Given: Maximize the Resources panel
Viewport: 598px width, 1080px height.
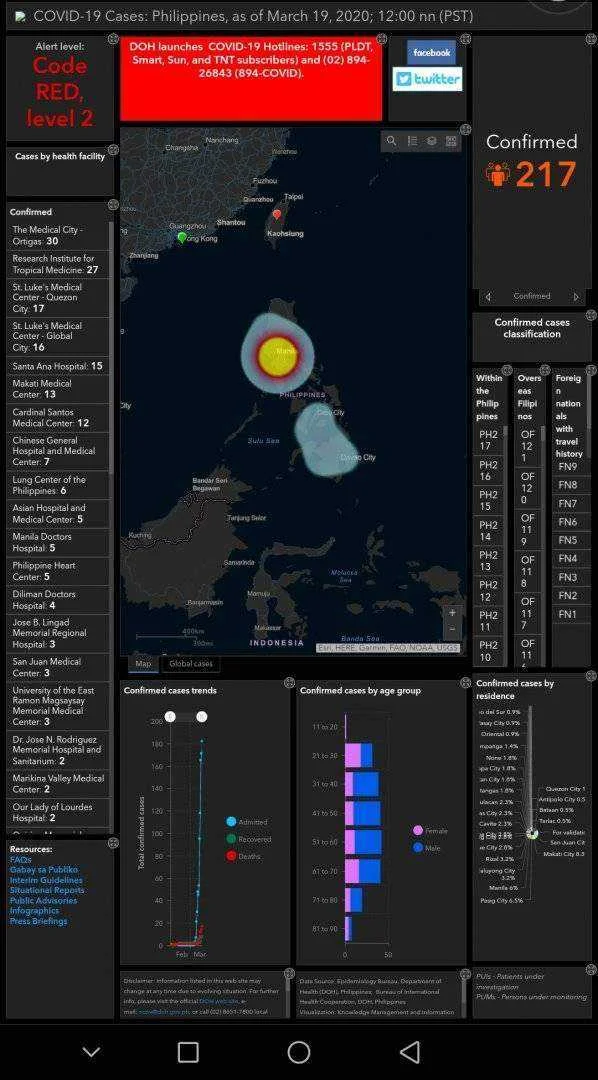Looking at the screenshot, I should click(113, 843).
